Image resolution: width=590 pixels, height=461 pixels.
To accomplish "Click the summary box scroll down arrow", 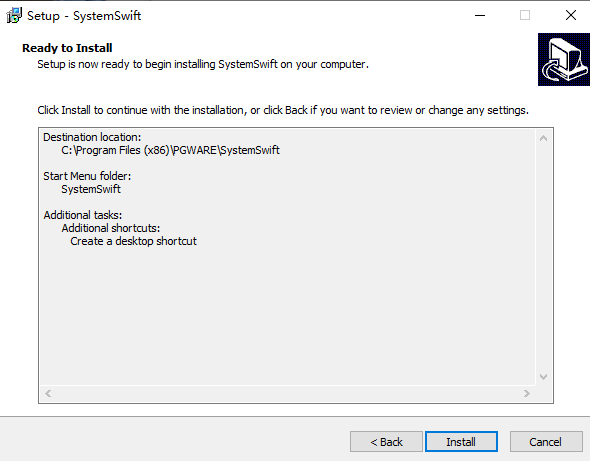I will [543, 377].
